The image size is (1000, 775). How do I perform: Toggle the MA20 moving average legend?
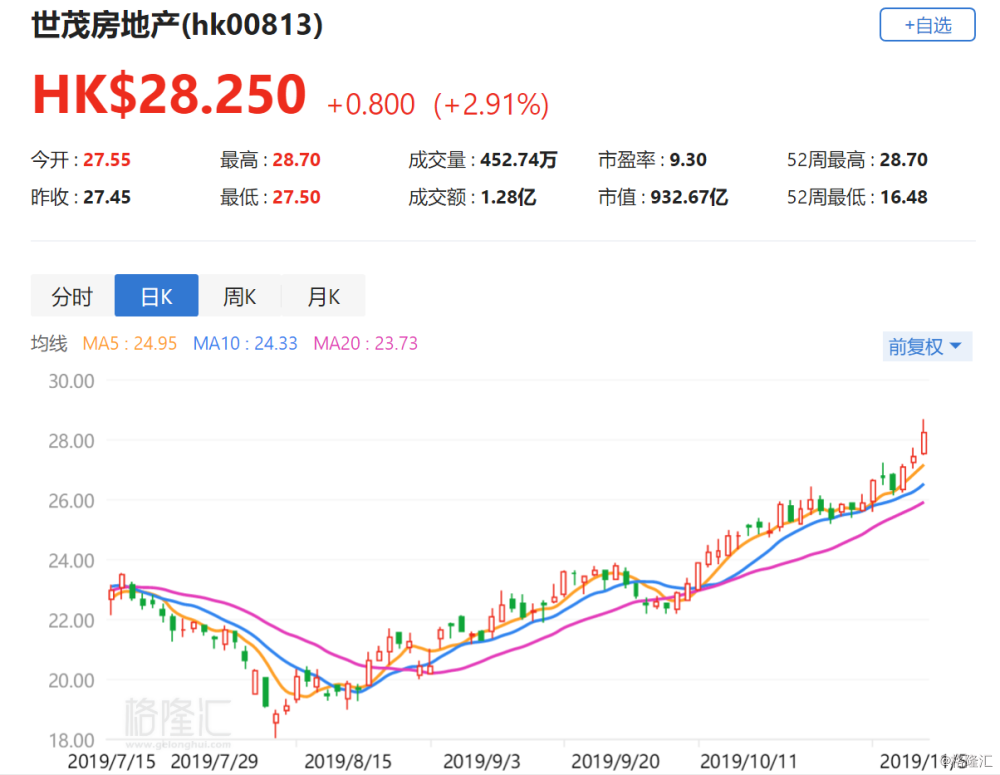coord(366,344)
